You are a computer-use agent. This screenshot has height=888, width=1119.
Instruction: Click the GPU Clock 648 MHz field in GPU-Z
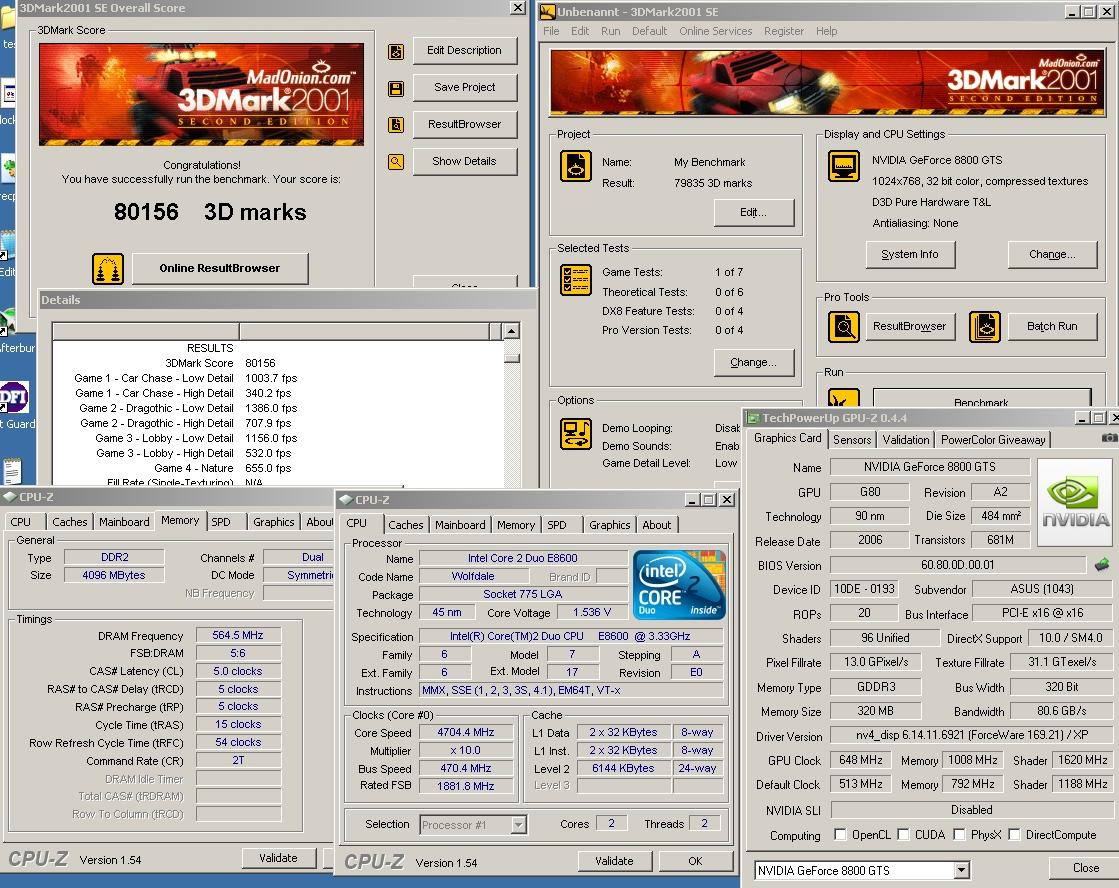tap(861, 760)
